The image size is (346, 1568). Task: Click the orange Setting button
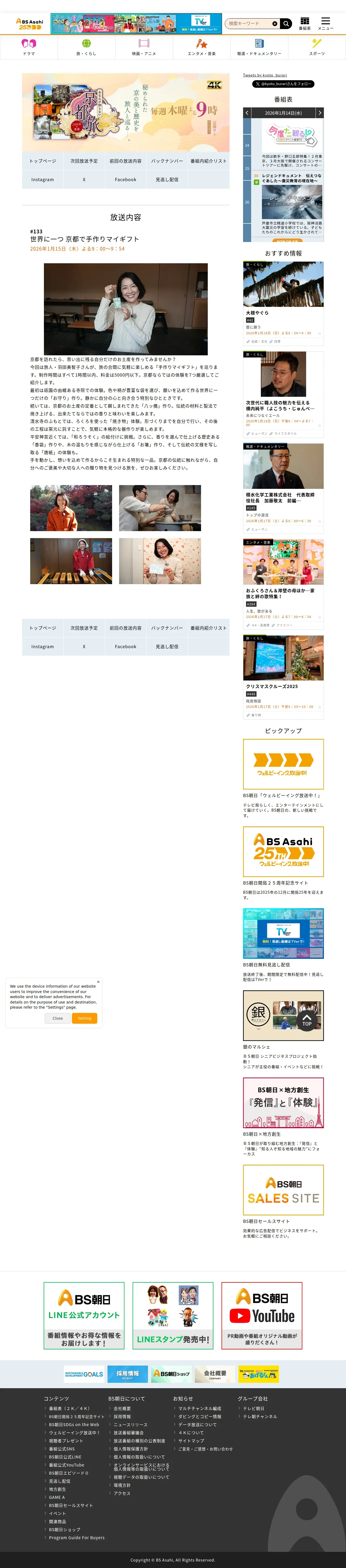(85, 1018)
